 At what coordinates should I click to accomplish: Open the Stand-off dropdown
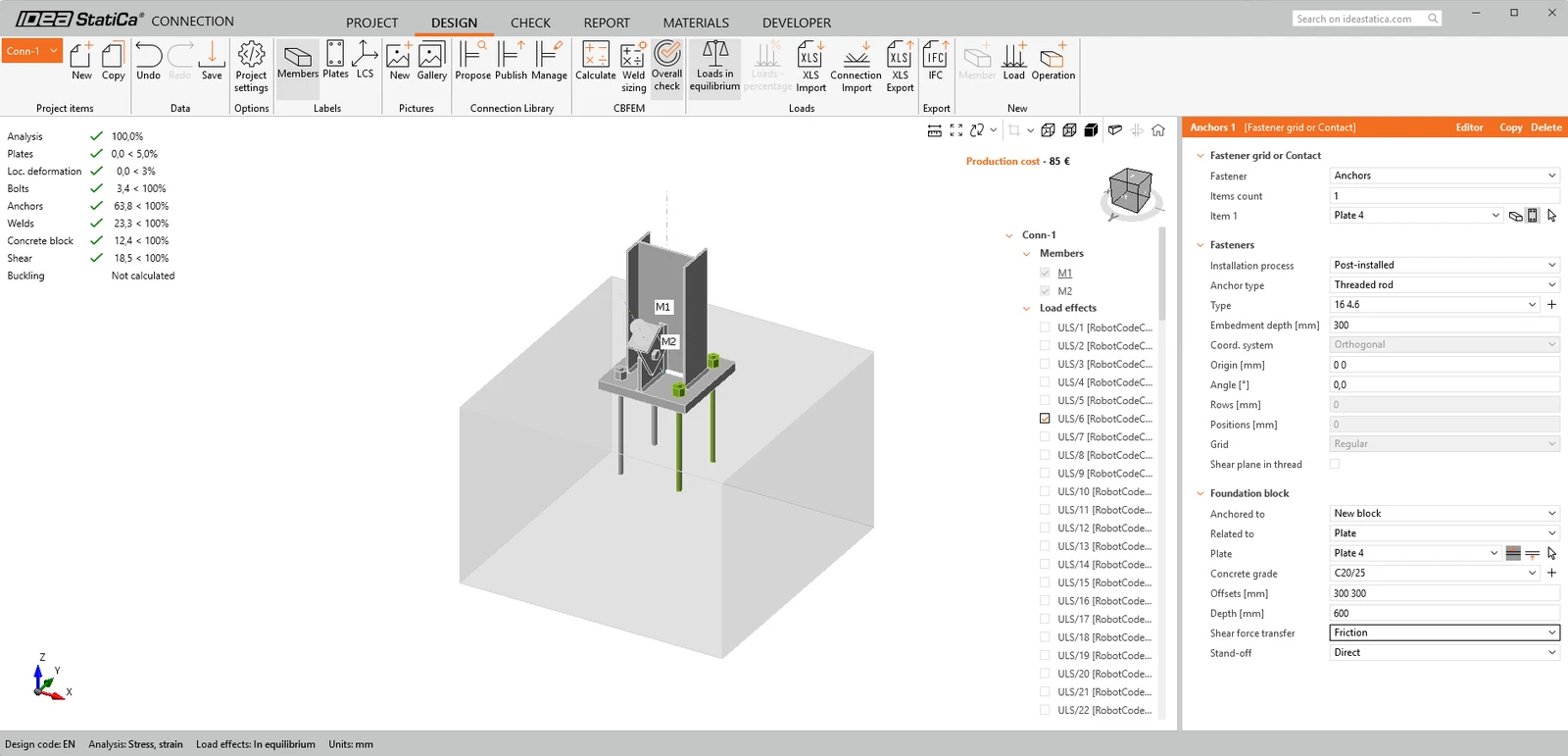(x=1445, y=652)
